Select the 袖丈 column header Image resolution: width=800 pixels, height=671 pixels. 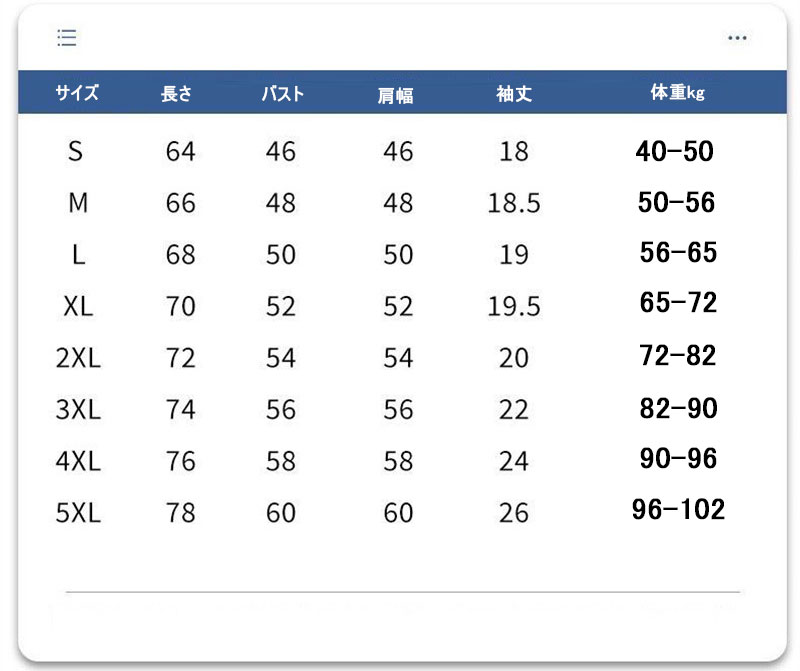point(514,94)
